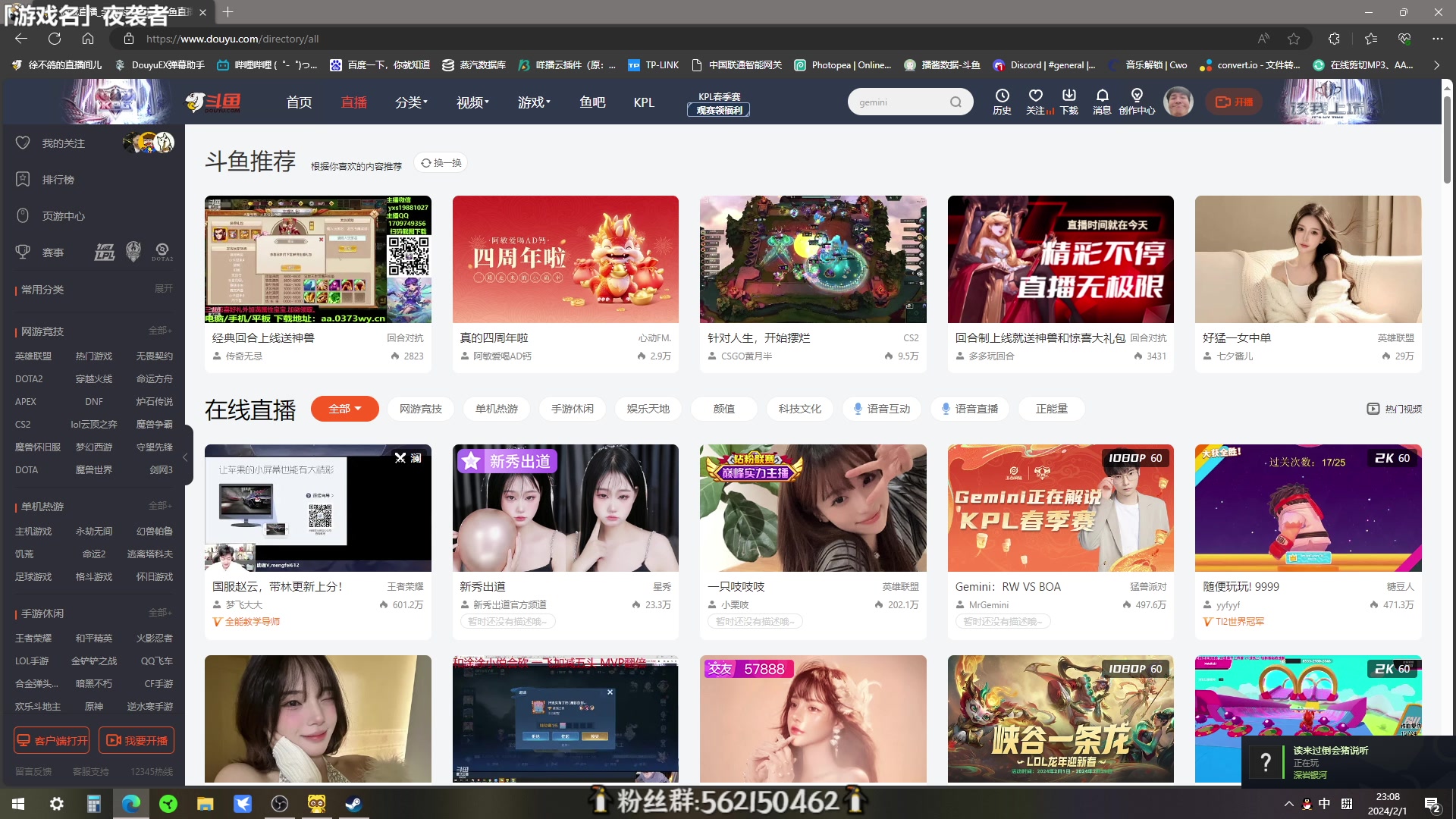This screenshot has height=819, width=1456.
Task: Click the DOTA2 event icon in sidebar
Action: point(162,251)
